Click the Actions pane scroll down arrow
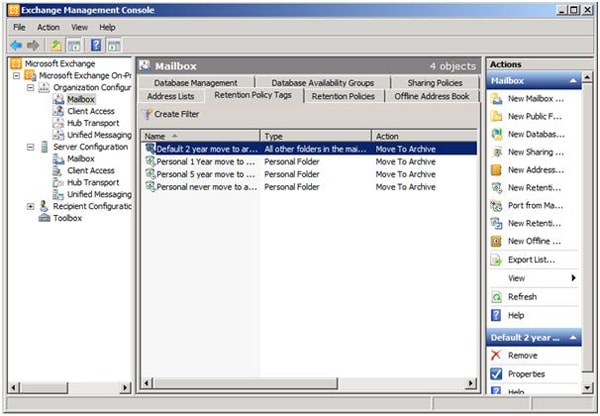The width and height of the screenshot is (600, 416). 587,388
